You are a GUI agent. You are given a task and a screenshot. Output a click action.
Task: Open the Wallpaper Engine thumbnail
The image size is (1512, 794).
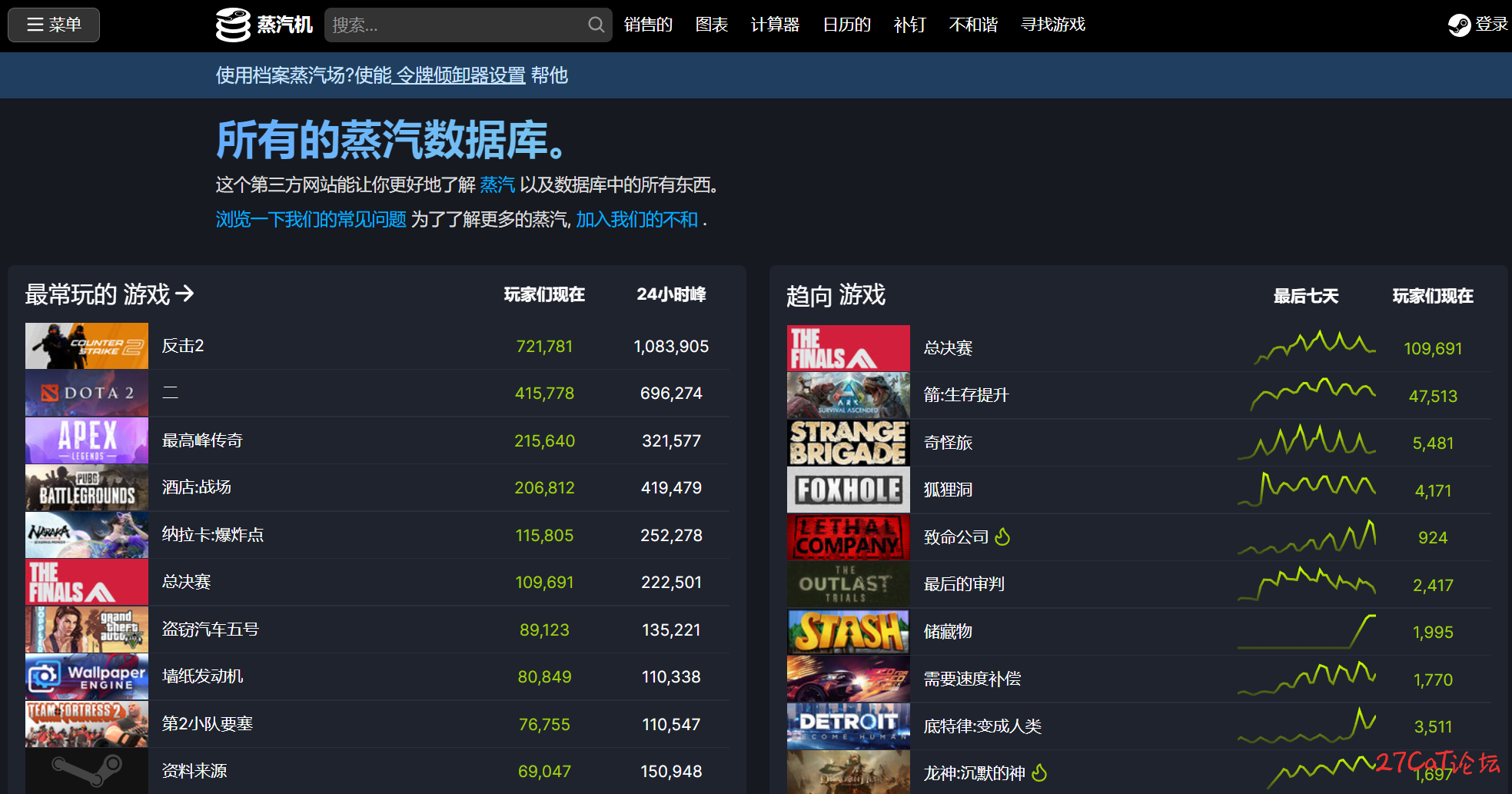click(x=87, y=676)
